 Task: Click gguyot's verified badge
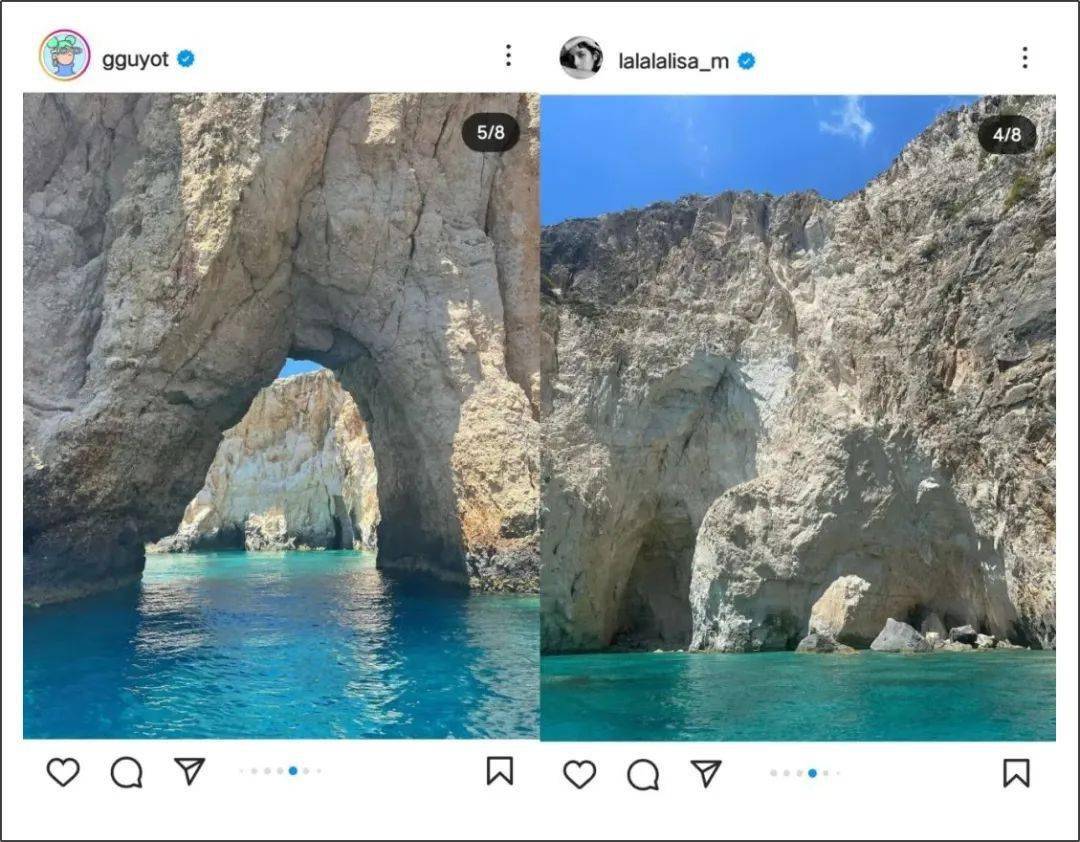[186, 59]
